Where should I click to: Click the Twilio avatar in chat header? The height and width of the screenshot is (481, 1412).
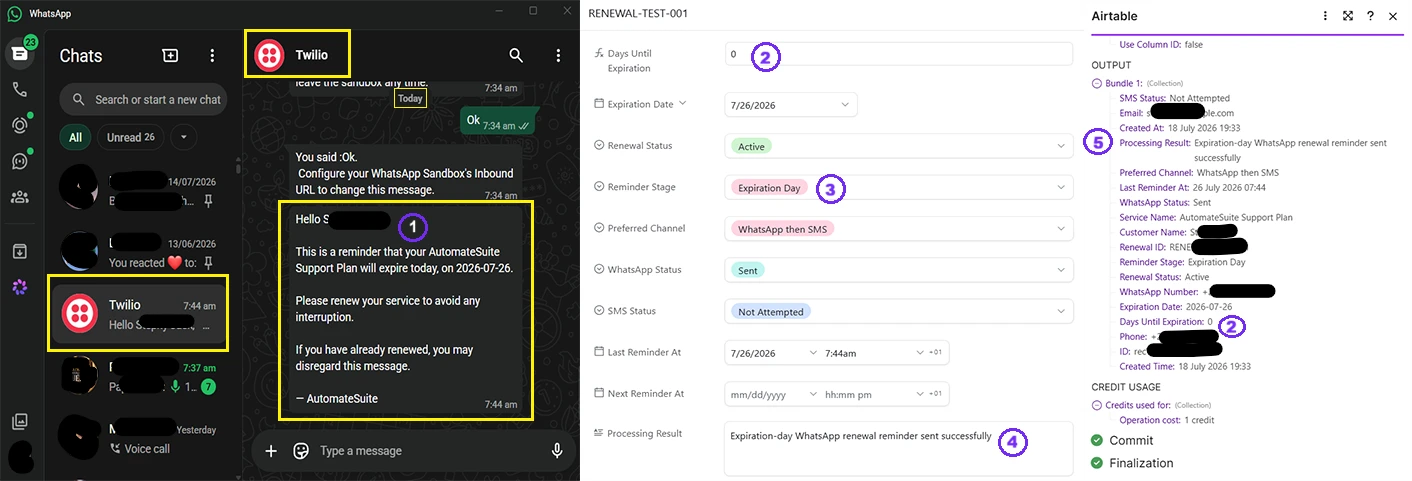(269, 55)
